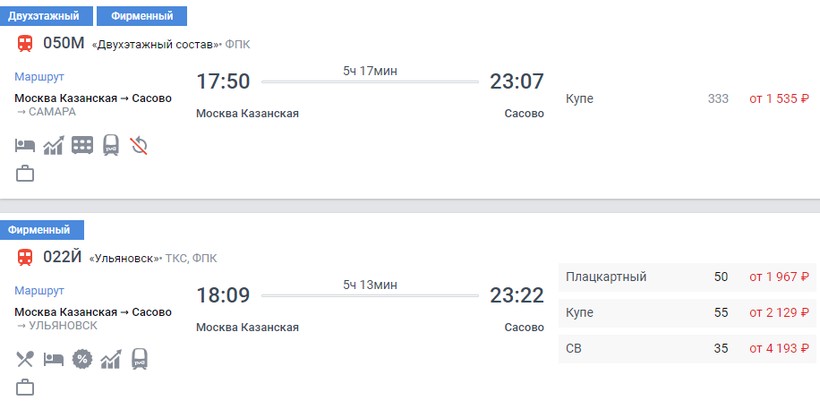The image size is (820, 409).
Task: Select the Купе option priced from 1 535 ₽
Action: [689, 99]
